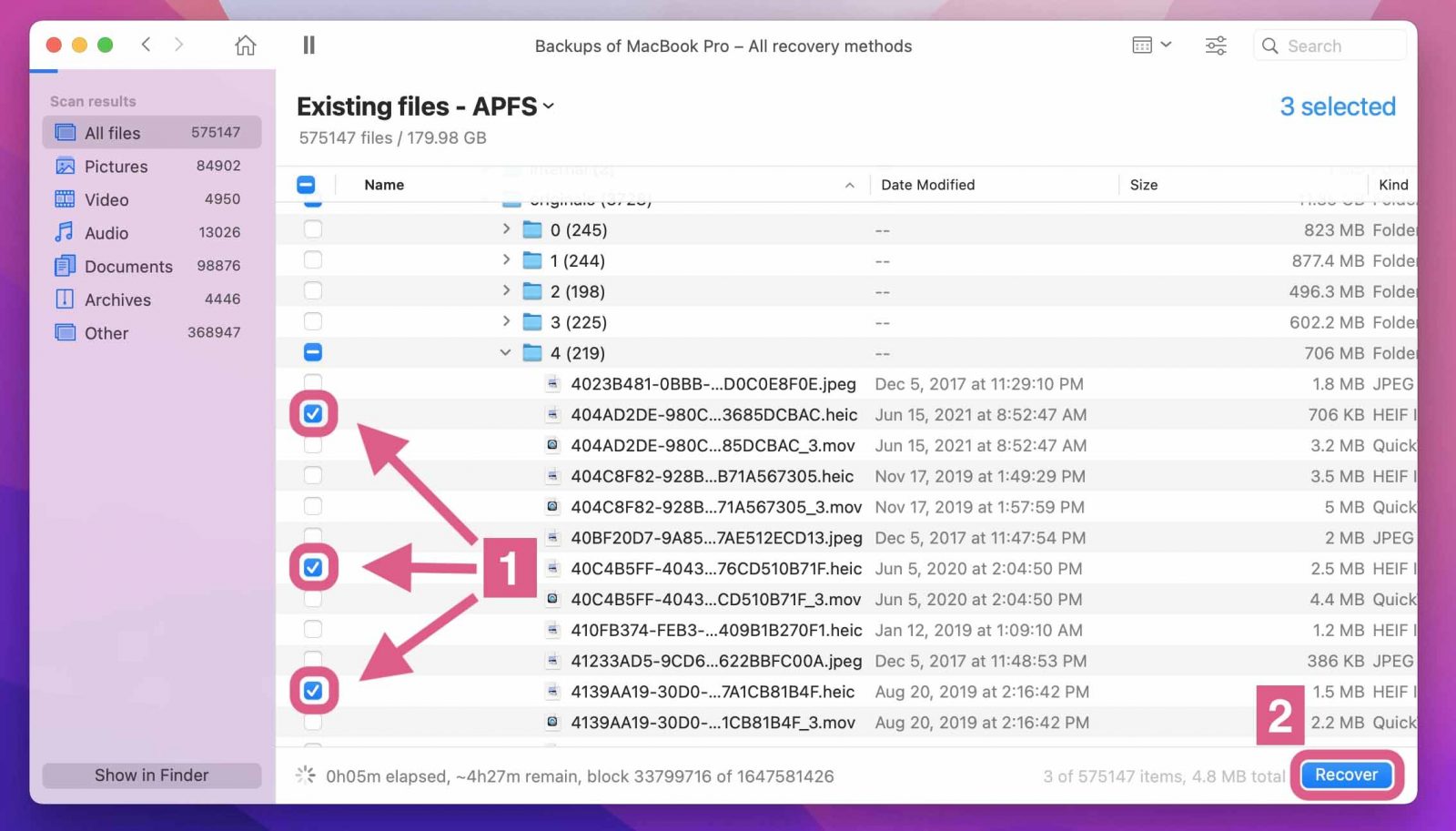Check the box for folder 0 (245)
Image resolution: width=1456 pixels, height=831 pixels.
point(312,229)
